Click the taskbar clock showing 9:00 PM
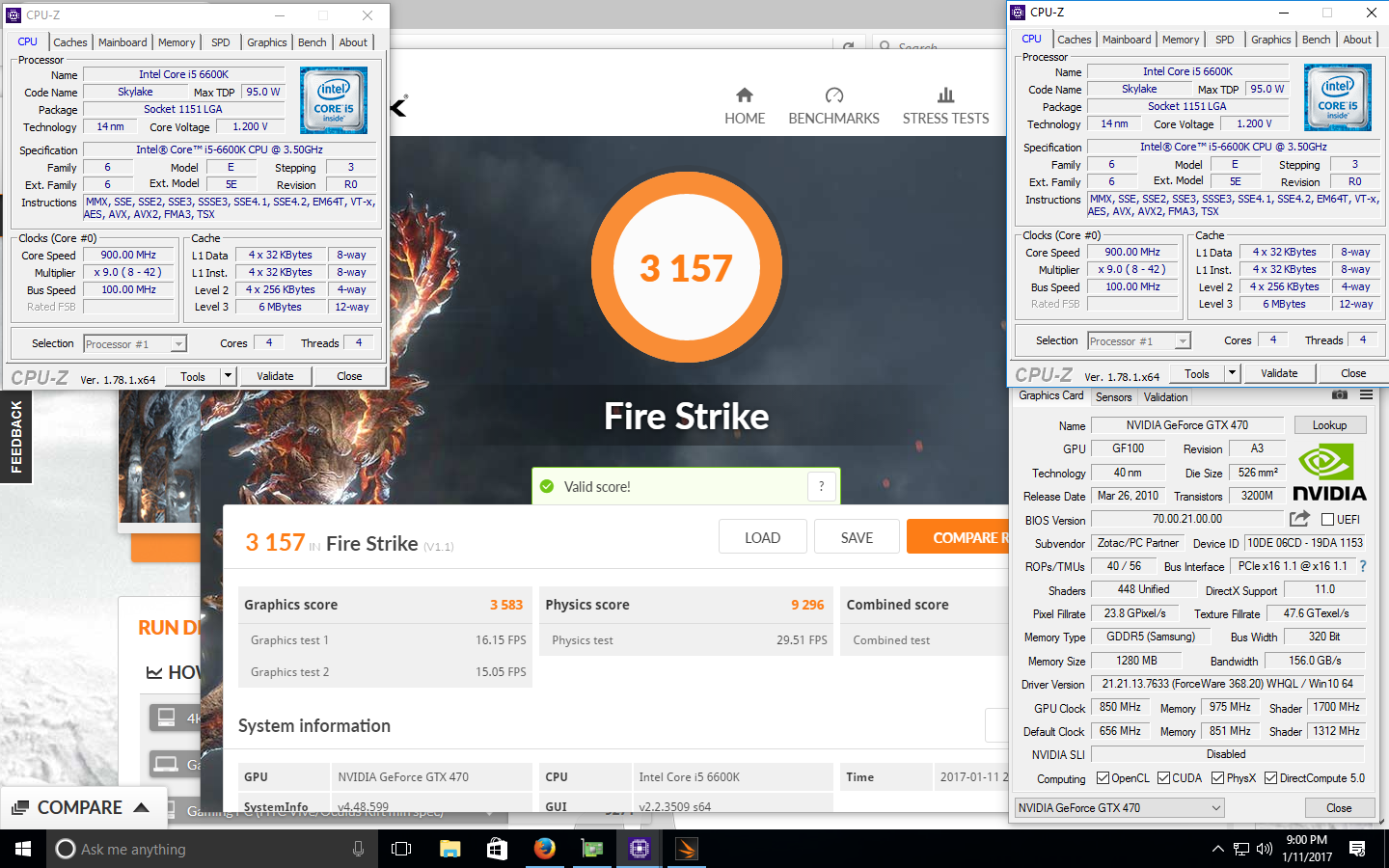 pos(1307,849)
